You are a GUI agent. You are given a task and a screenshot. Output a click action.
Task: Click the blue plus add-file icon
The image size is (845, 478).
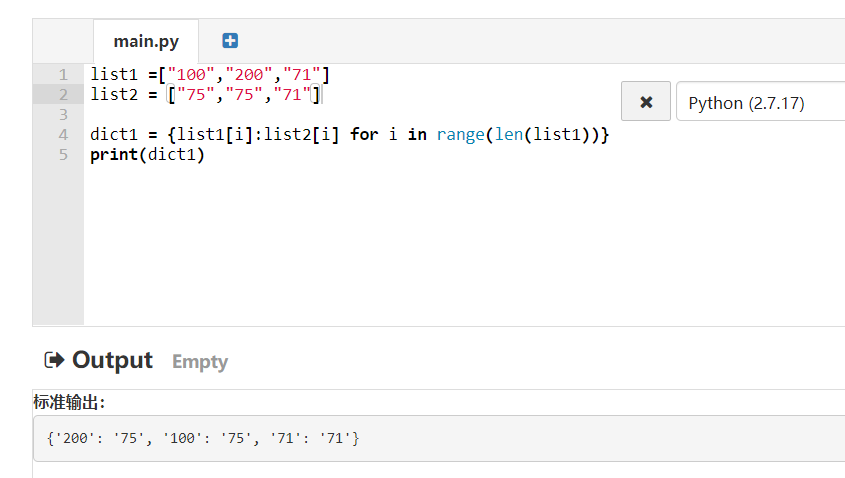click(230, 41)
